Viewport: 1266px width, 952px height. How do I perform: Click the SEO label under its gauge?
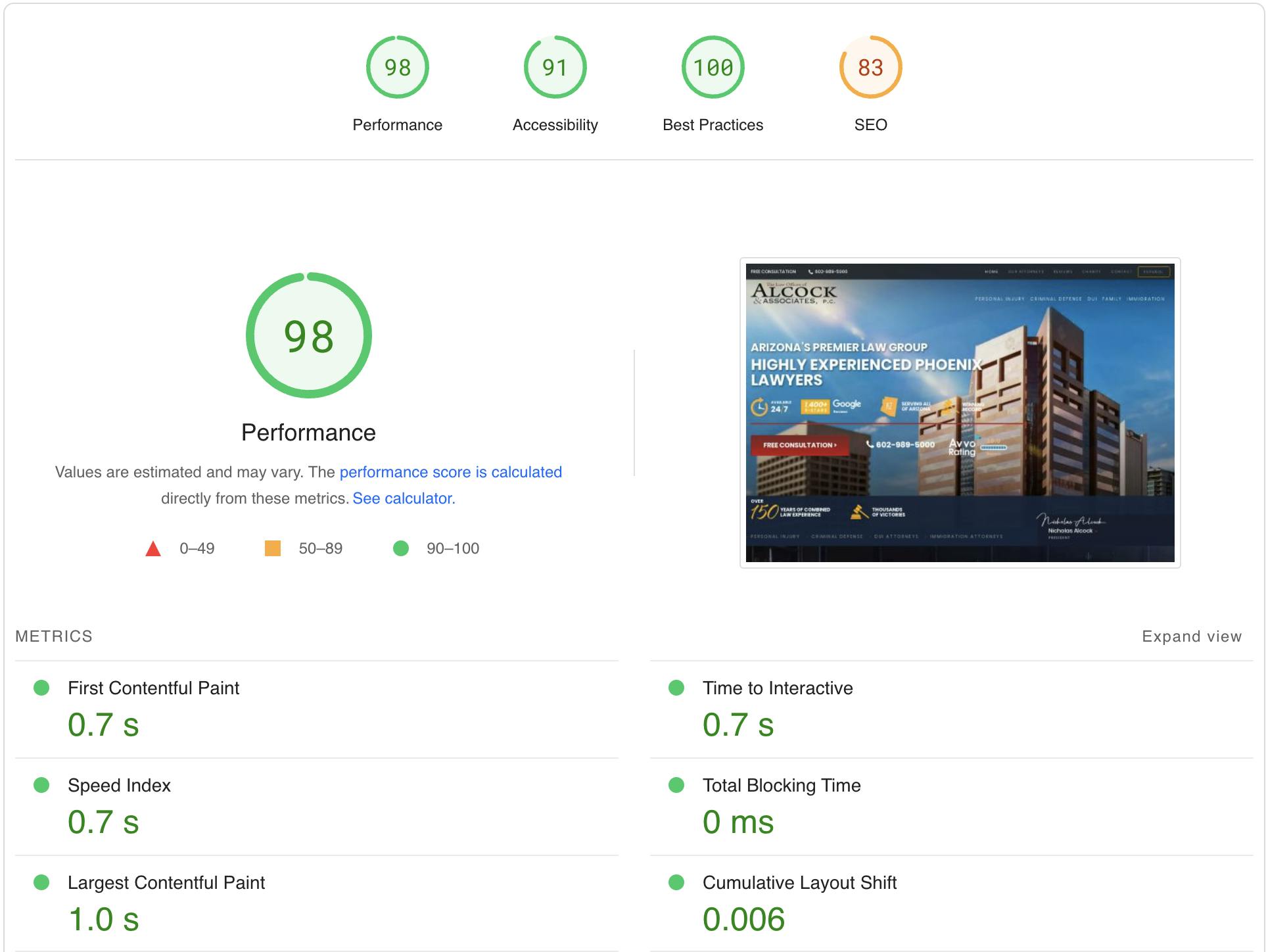[870, 125]
